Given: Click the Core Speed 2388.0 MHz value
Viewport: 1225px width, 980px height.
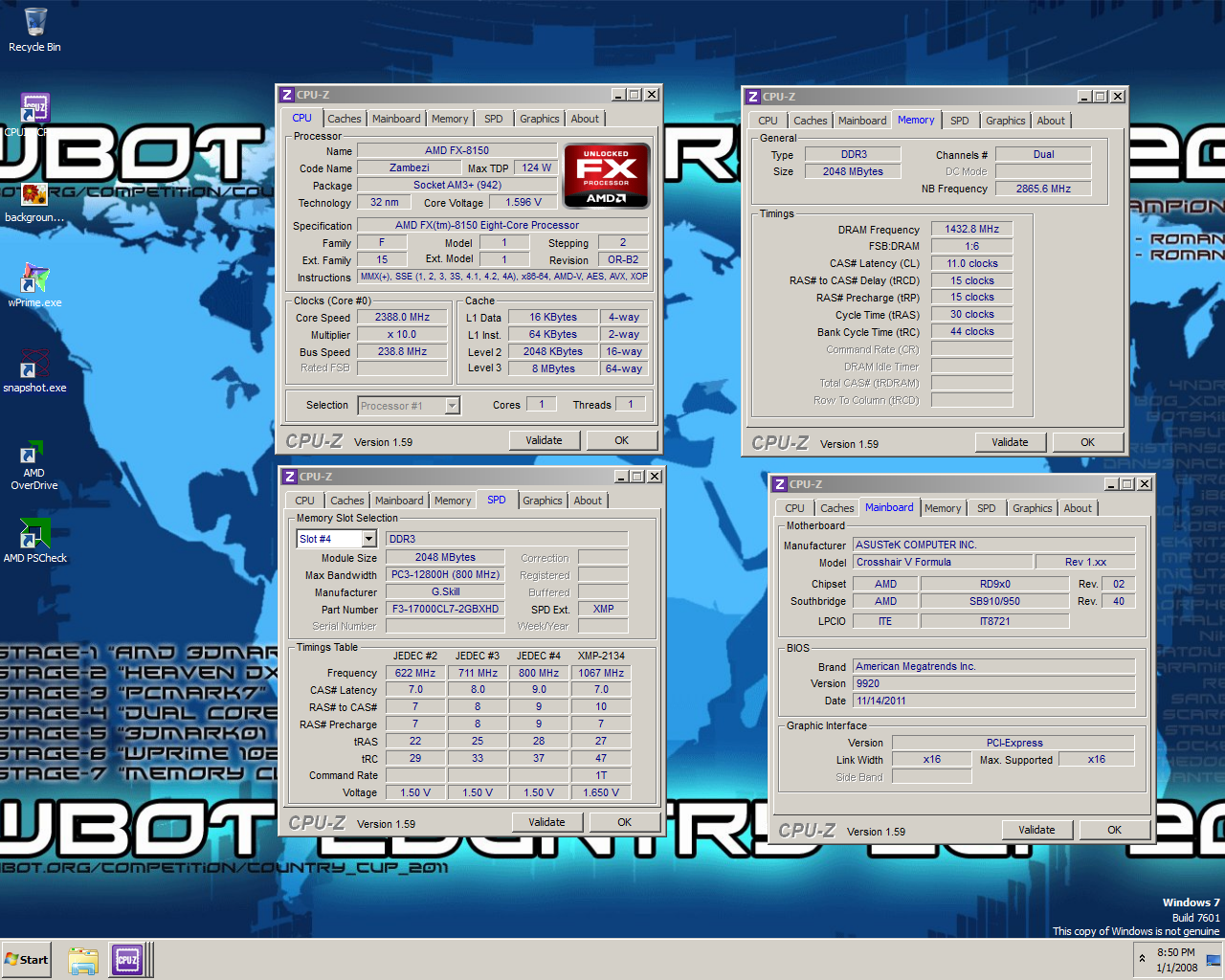Looking at the screenshot, I should pyautogui.click(x=402, y=317).
